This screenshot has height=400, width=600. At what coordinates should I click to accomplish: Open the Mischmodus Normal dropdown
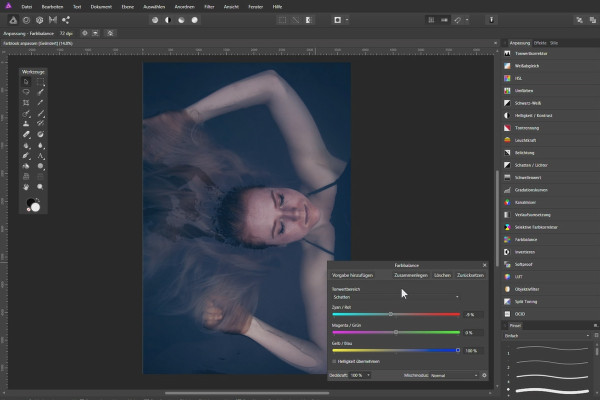point(454,376)
